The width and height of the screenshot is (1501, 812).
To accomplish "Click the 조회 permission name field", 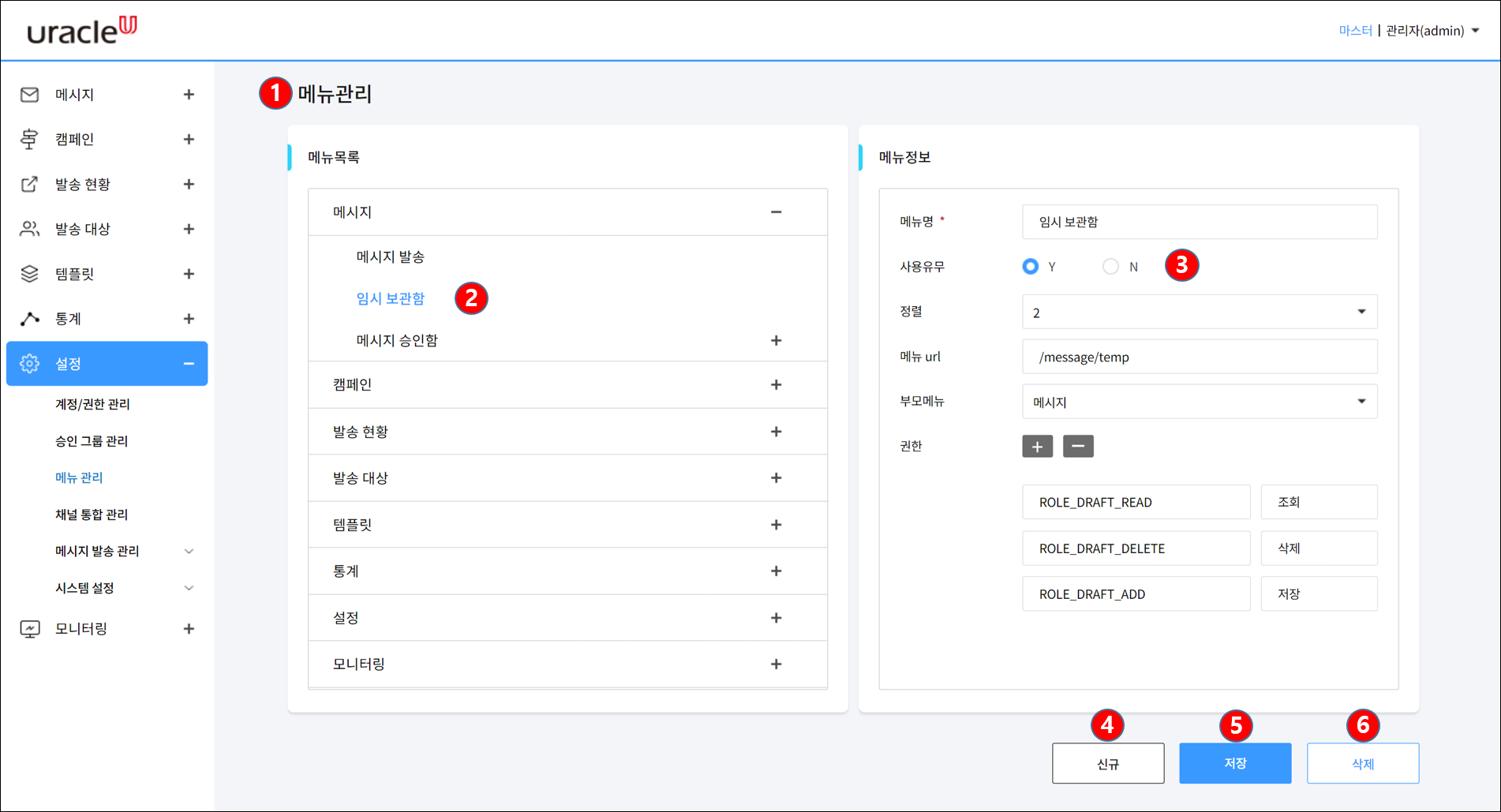I will pos(1319,502).
